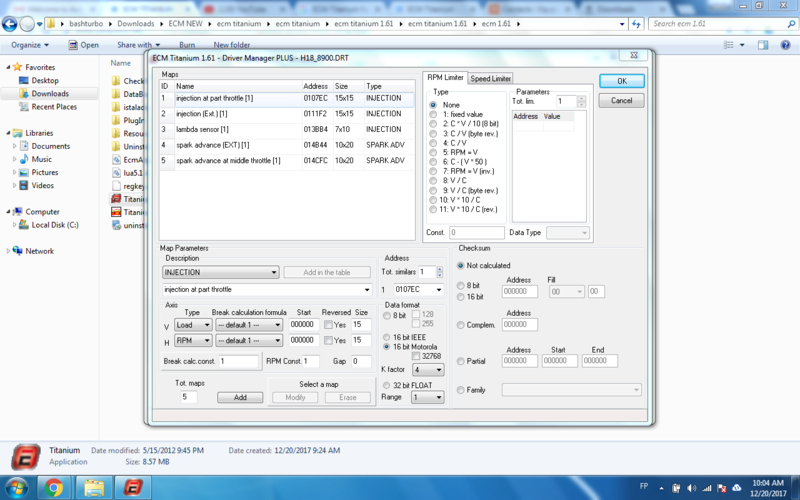
Task: Select Family checksum option
Action: [x=461, y=390]
